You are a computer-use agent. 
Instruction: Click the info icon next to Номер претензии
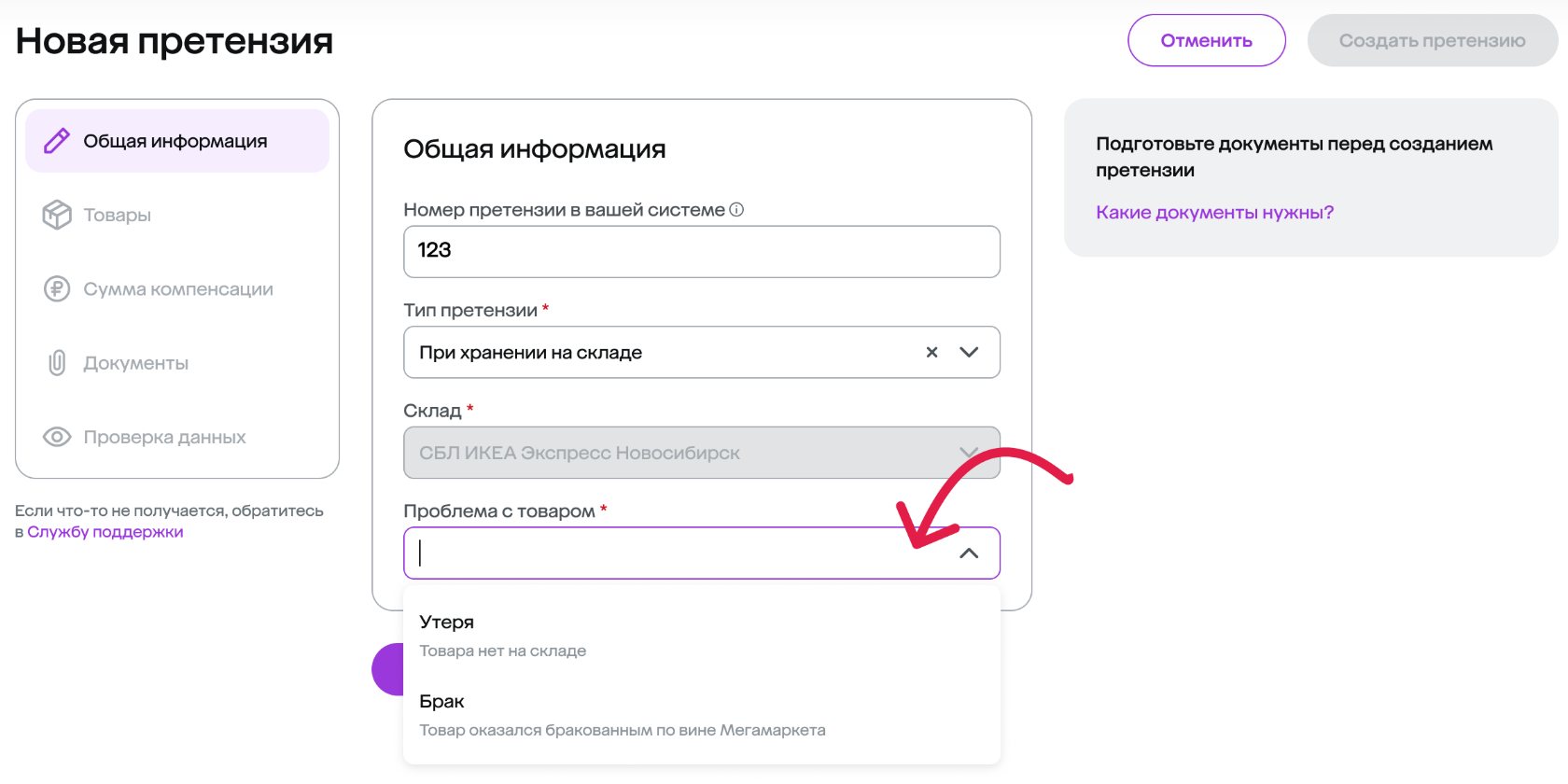pyautogui.click(x=736, y=210)
